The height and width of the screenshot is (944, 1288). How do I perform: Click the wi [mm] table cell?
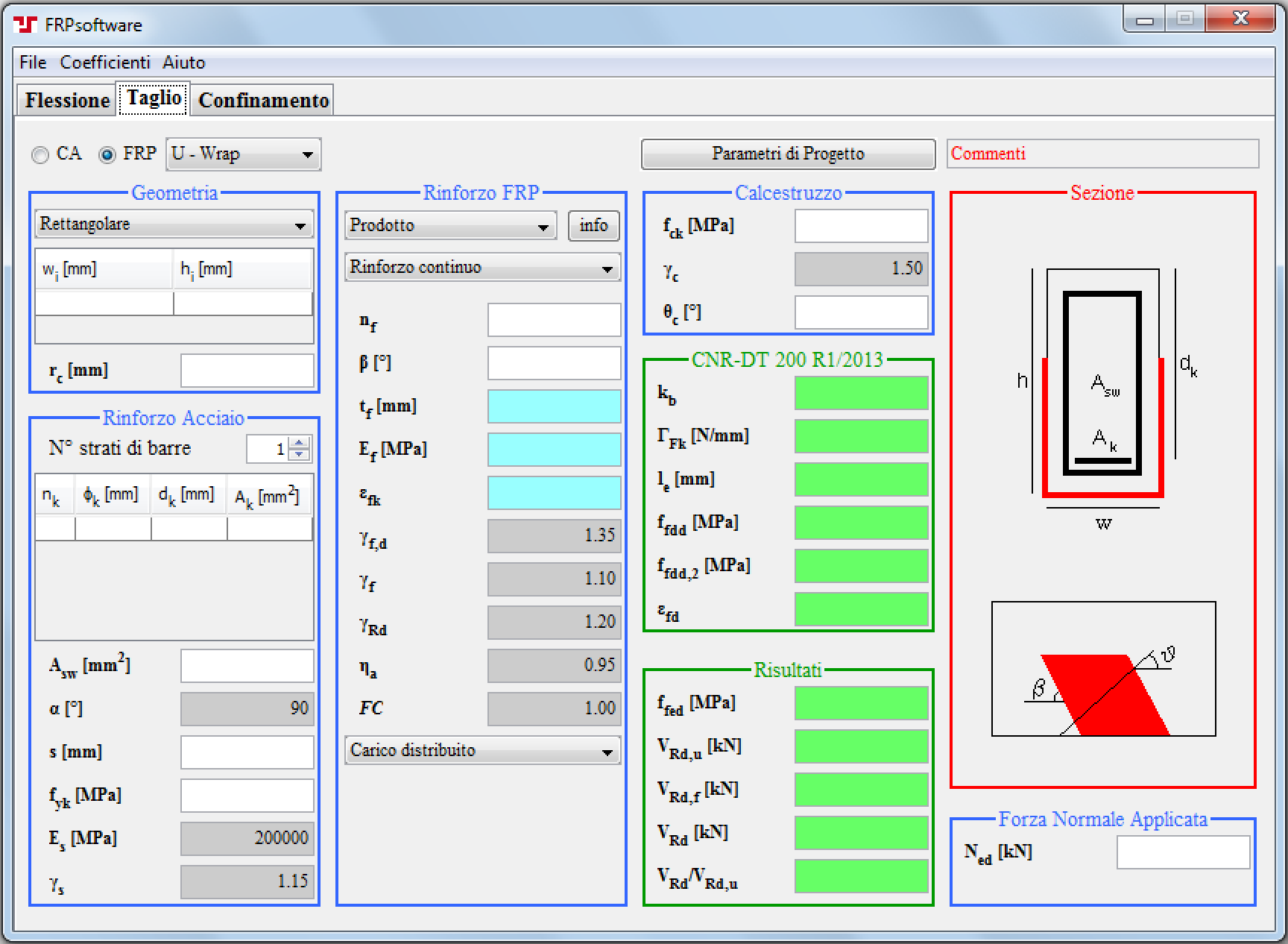(x=104, y=303)
